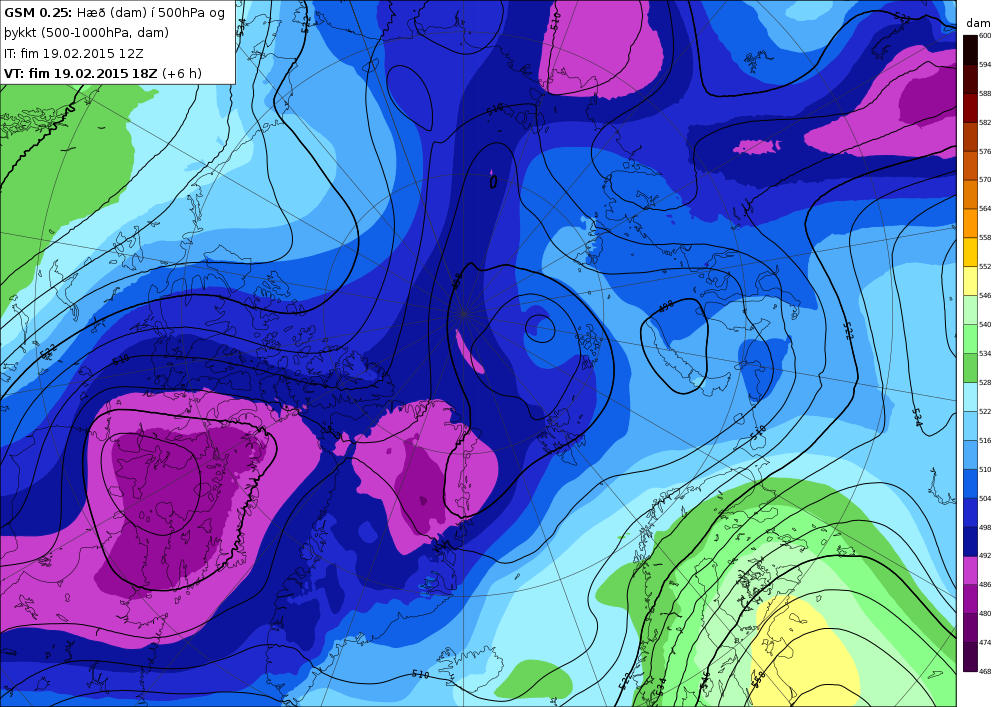Select the dark red 582–588 legend swatch
This screenshot has width=1000, height=707.
coord(969,108)
